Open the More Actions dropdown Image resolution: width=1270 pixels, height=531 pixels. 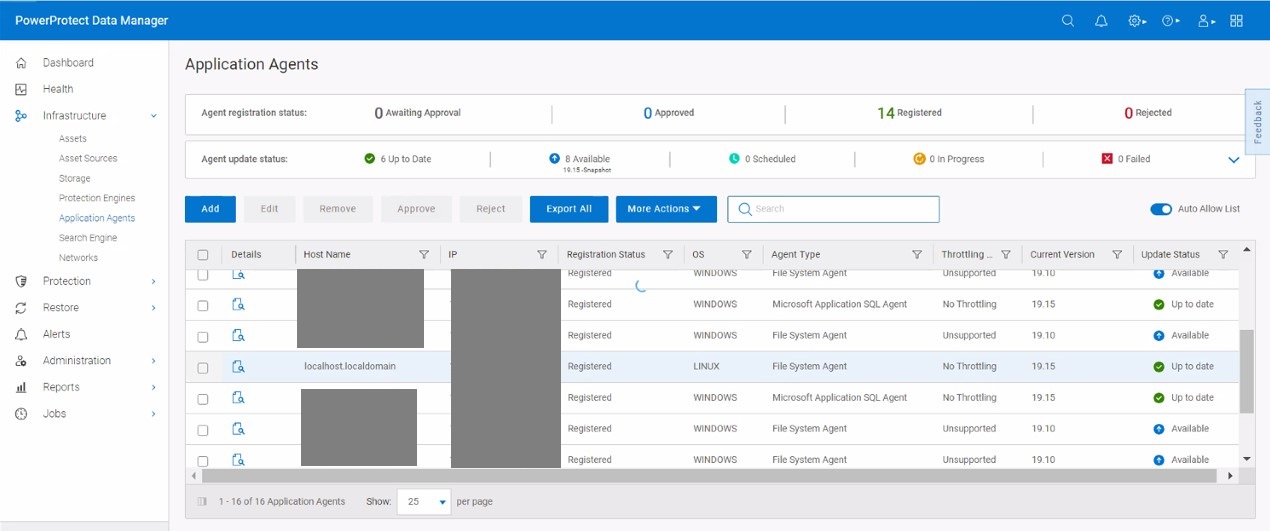[665, 209]
